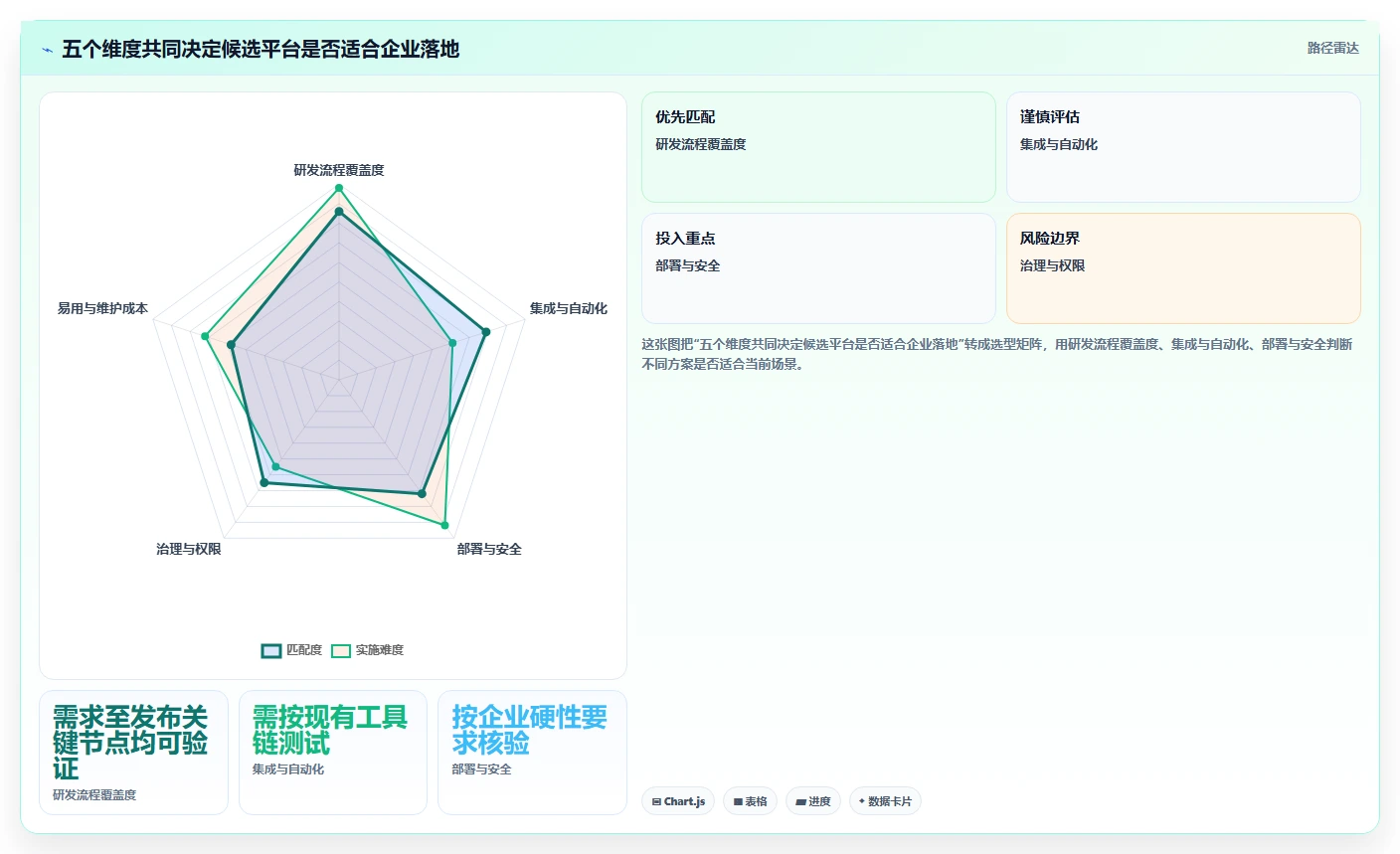Click the description paragraph starting 这张图把
1400x854 pixels.
996,354
